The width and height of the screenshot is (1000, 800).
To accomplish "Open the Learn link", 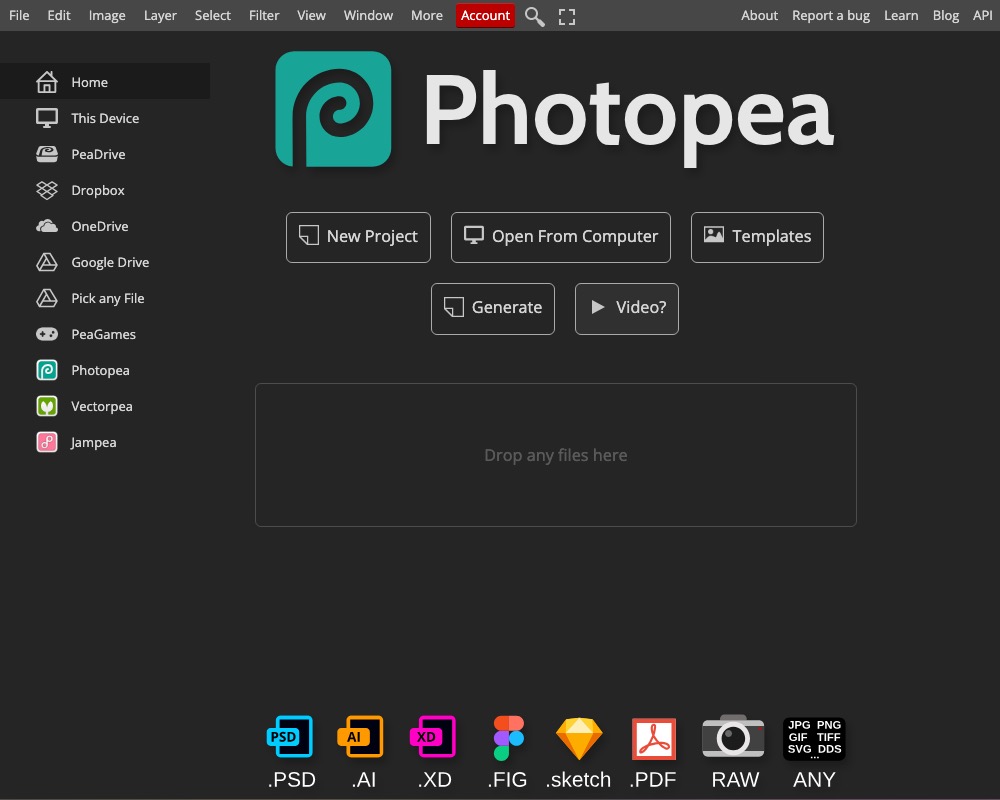I will 901,15.
